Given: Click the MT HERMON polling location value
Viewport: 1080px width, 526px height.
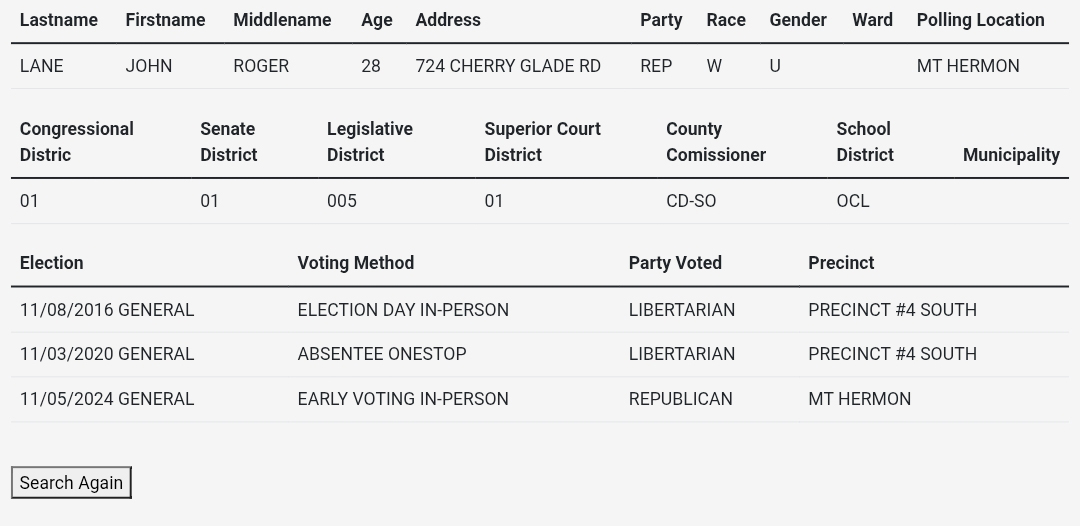Looking at the screenshot, I should [968, 66].
